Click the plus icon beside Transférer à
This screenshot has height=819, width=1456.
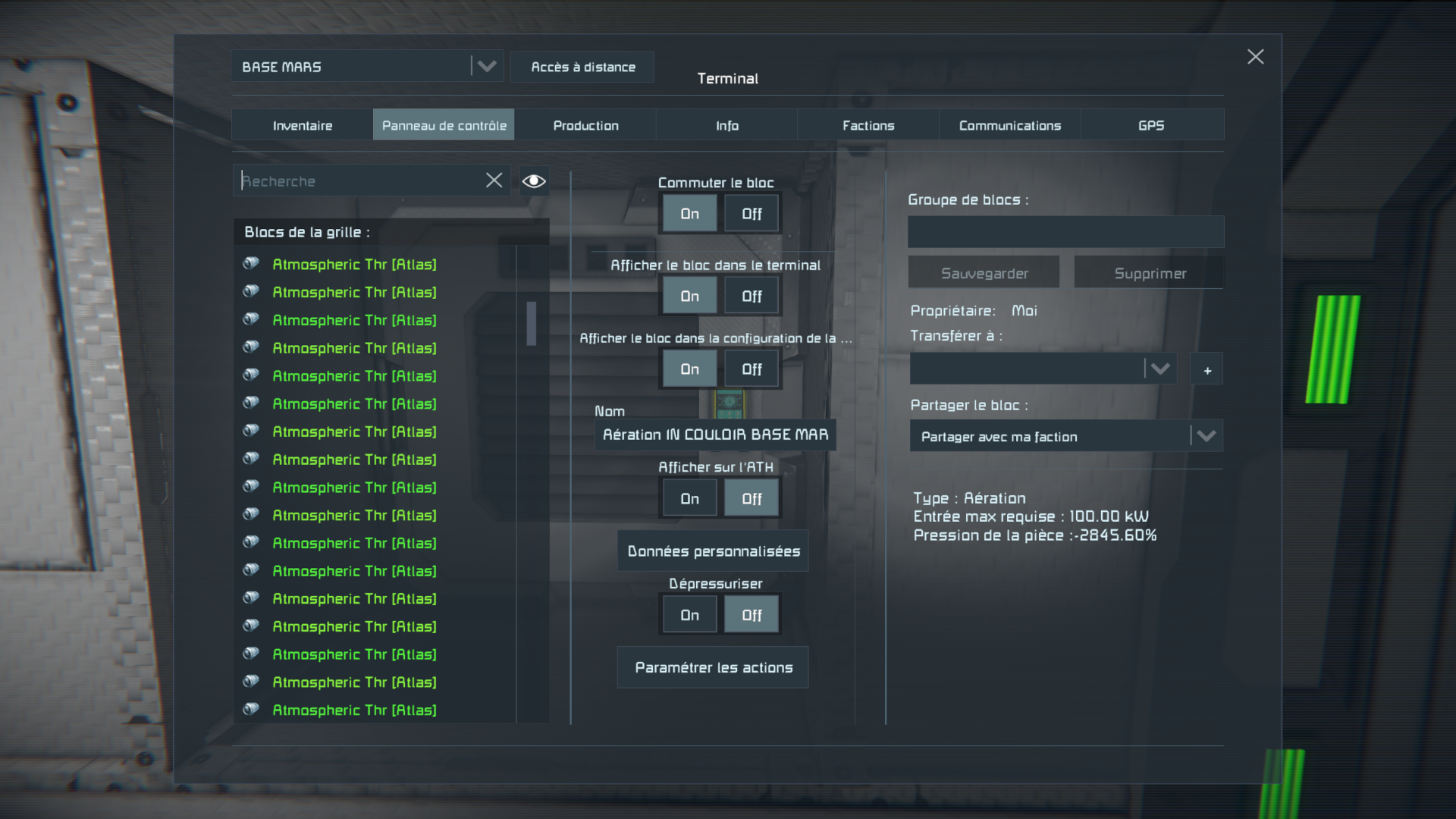(1207, 370)
